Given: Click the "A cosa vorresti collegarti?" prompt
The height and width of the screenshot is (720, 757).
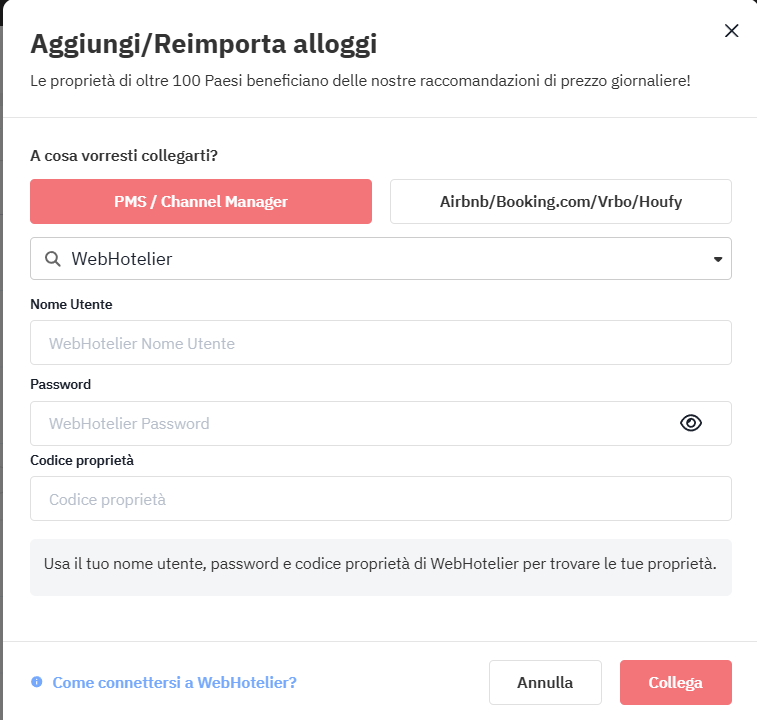Looking at the screenshot, I should pyautogui.click(x=124, y=156).
